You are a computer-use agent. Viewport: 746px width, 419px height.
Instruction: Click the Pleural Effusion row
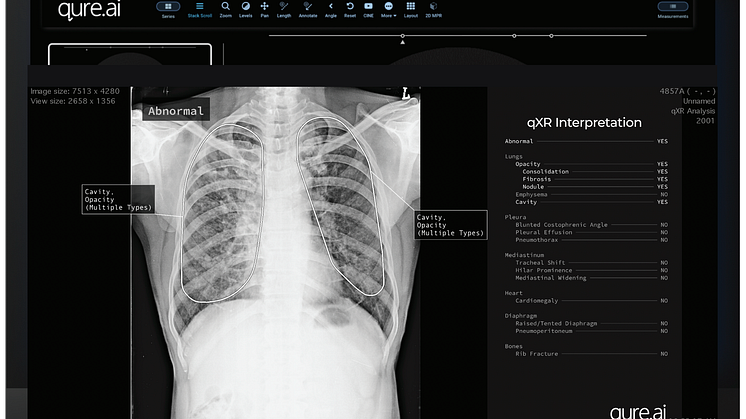coord(591,233)
